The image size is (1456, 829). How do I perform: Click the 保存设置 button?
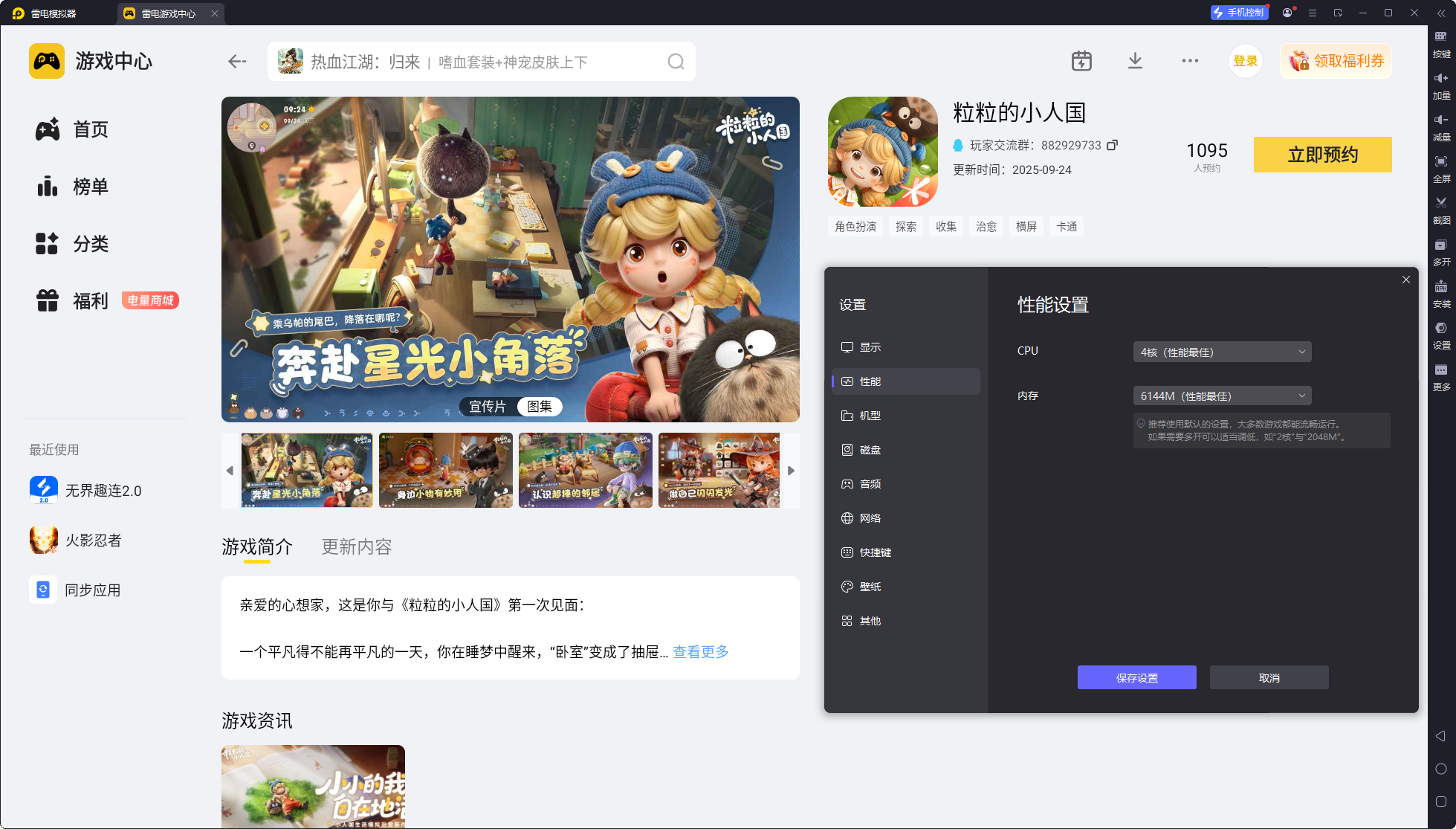coord(1136,677)
